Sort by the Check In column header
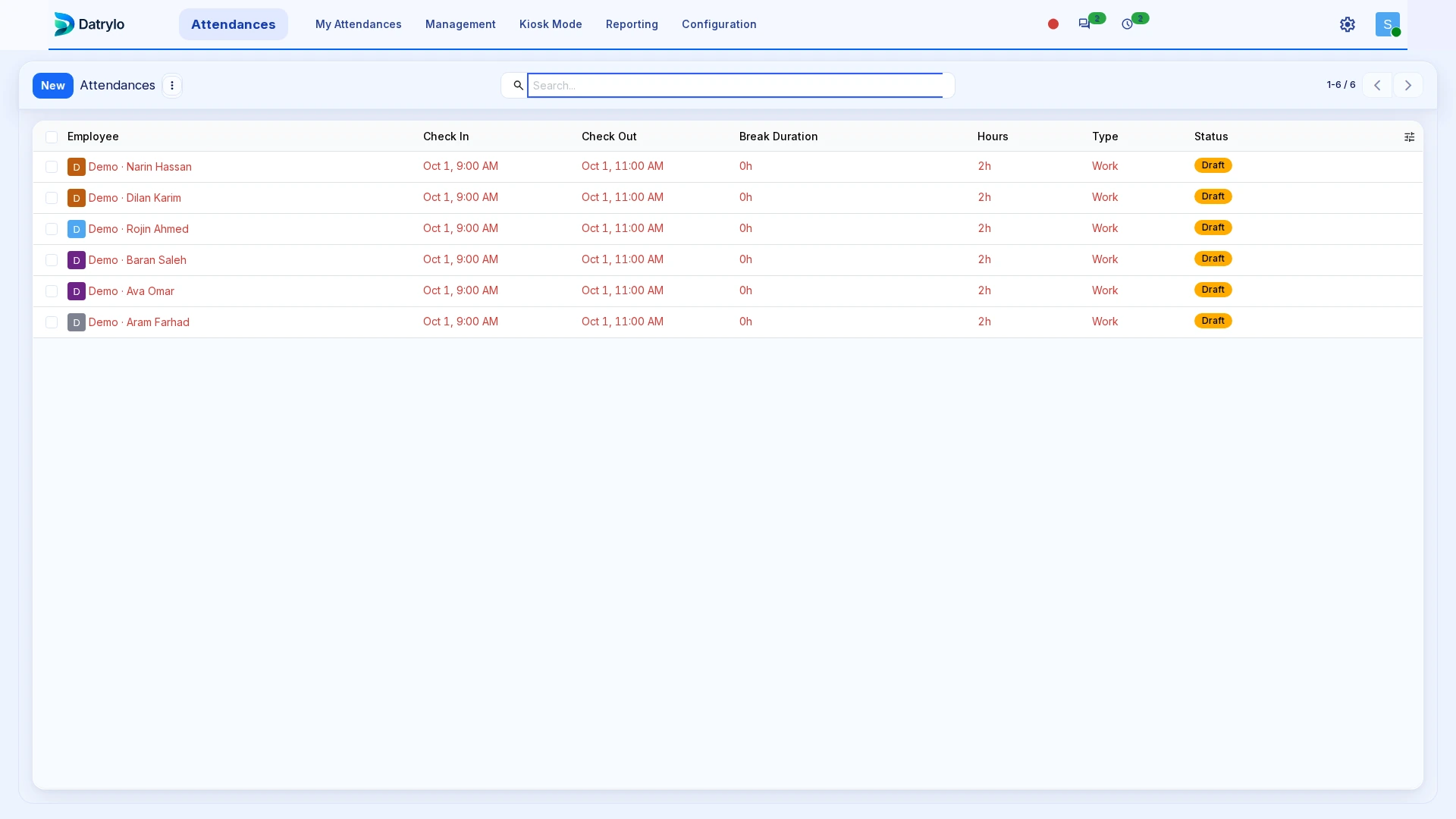 click(x=446, y=136)
